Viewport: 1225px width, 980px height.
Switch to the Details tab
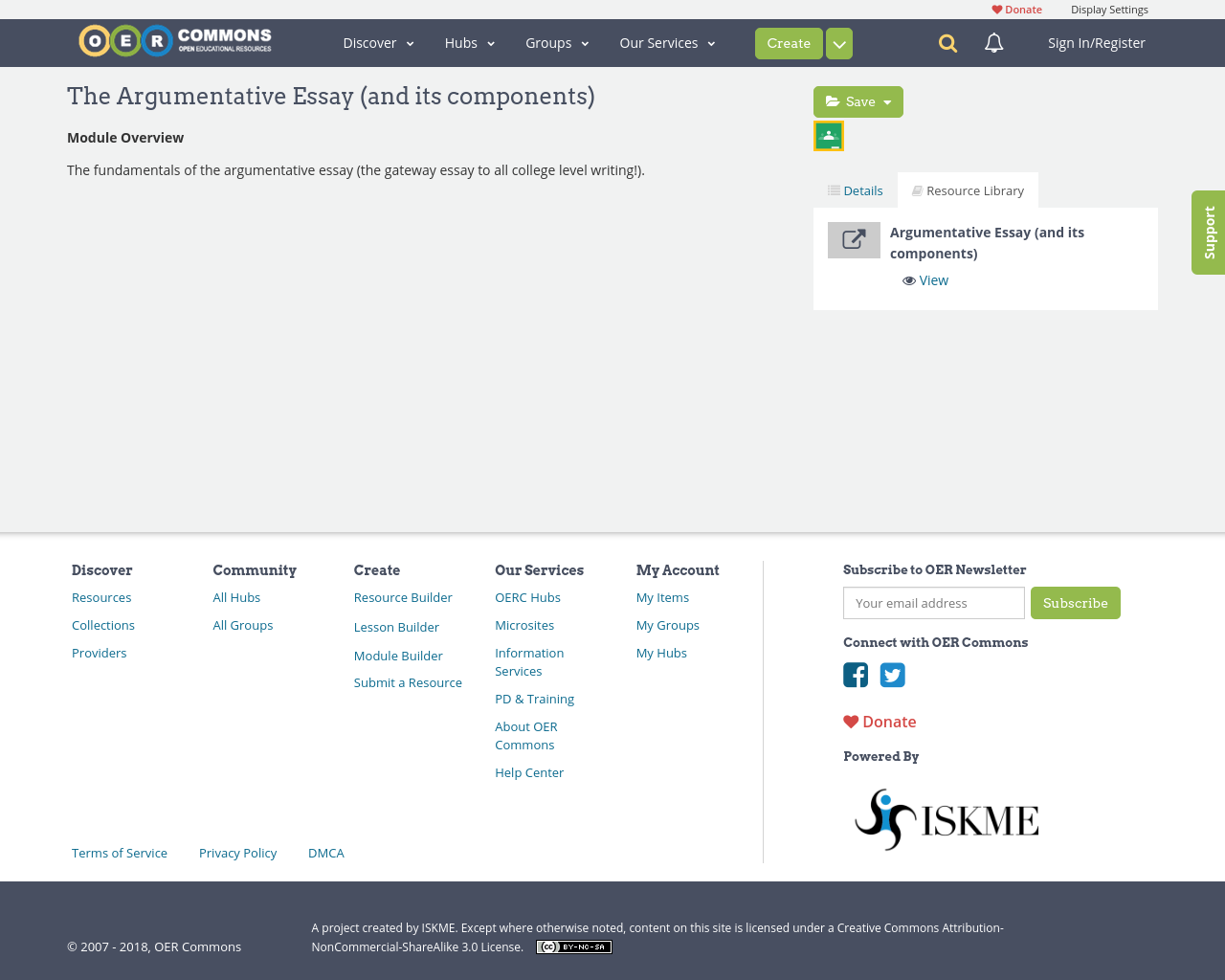point(856,190)
